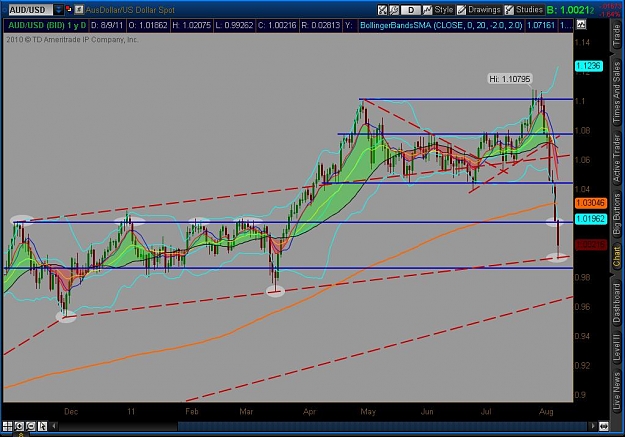Open the Style menu
This screenshot has width=625, height=437.
pos(443,10)
